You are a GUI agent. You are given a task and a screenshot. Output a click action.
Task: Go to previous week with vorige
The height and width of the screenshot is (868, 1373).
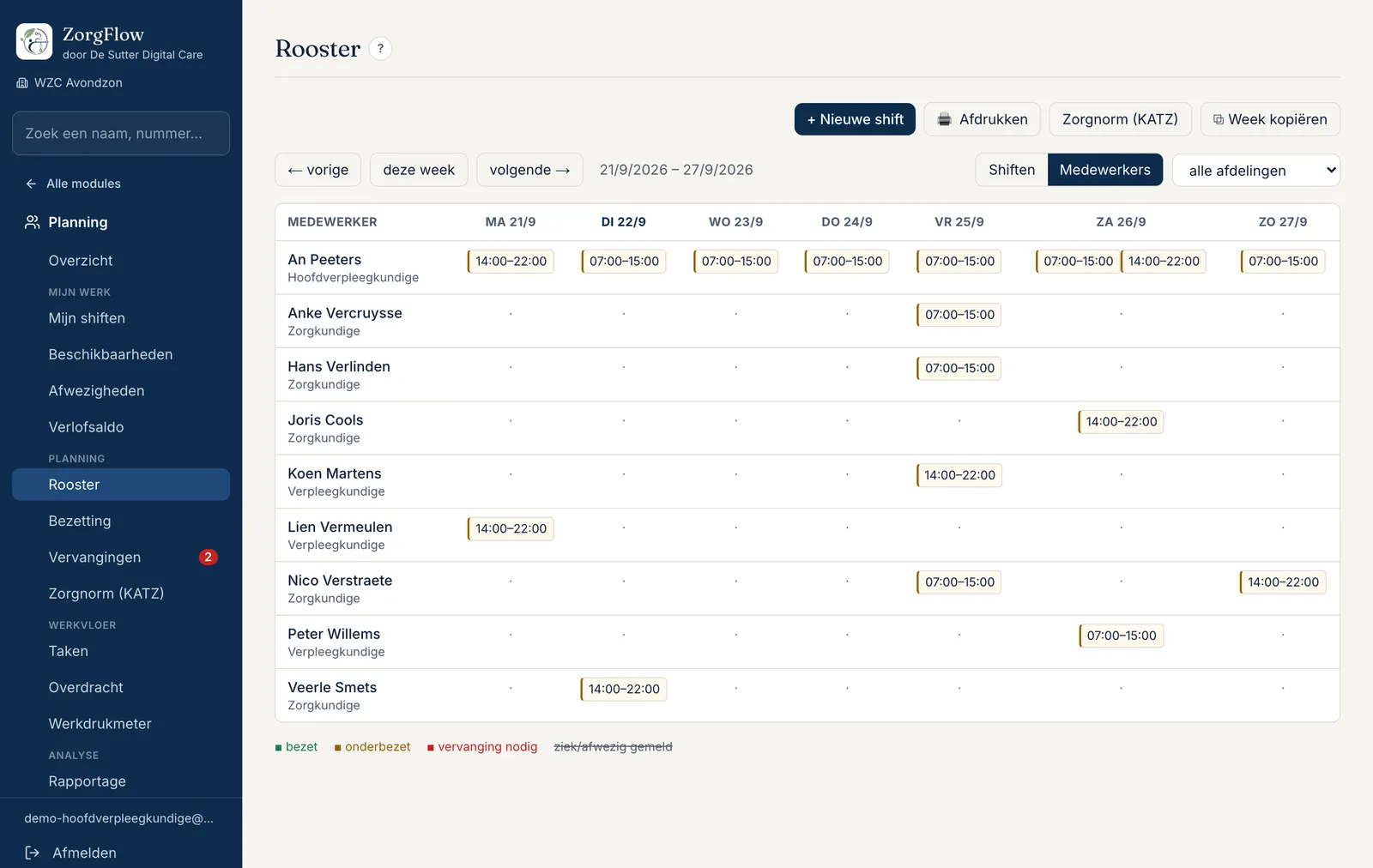(x=318, y=170)
